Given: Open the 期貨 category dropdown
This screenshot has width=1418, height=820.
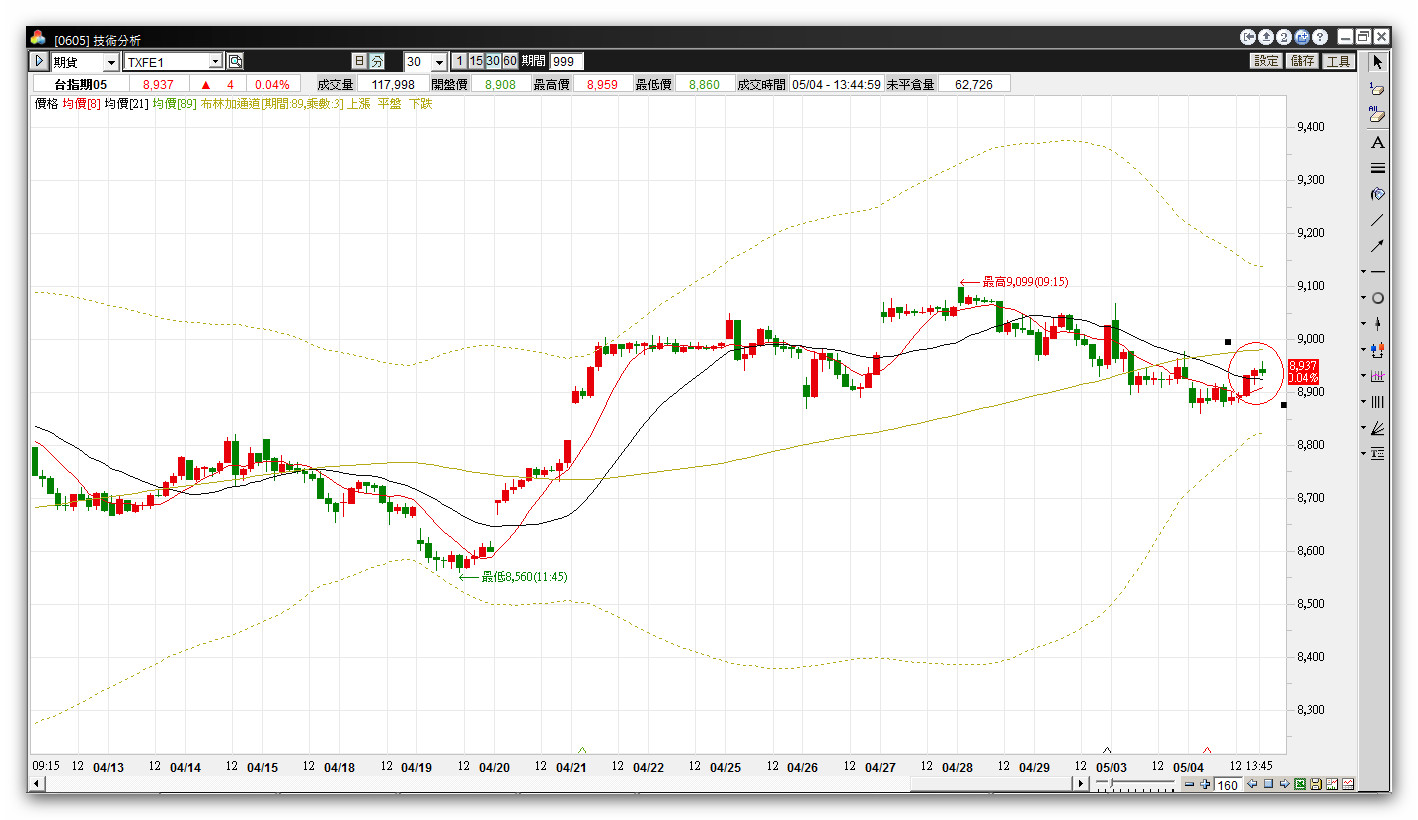Looking at the screenshot, I should point(110,62).
